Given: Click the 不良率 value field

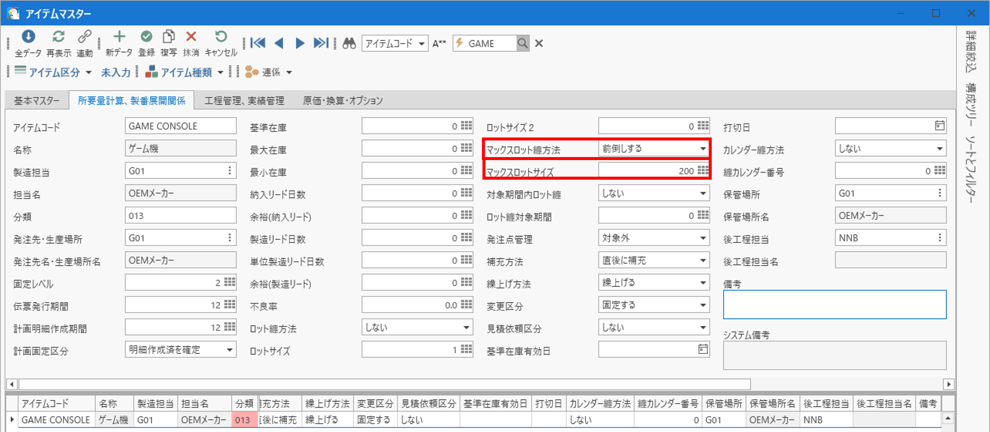Looking at the screenshot, I should pos(417,305).
